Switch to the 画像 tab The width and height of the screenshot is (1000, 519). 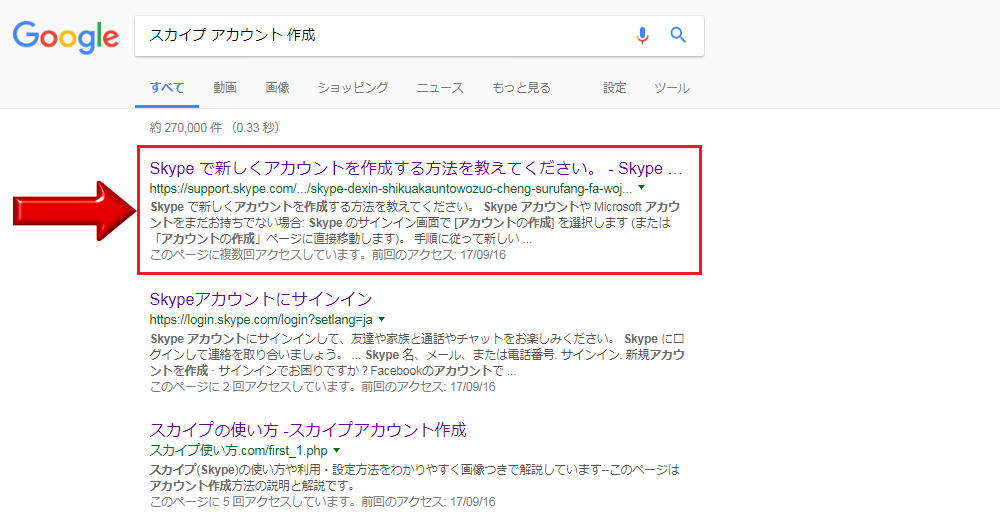277,88
